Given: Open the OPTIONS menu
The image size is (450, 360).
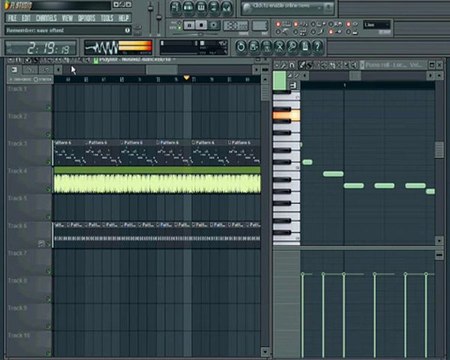Looking at the screenshot, I should 87,18.
